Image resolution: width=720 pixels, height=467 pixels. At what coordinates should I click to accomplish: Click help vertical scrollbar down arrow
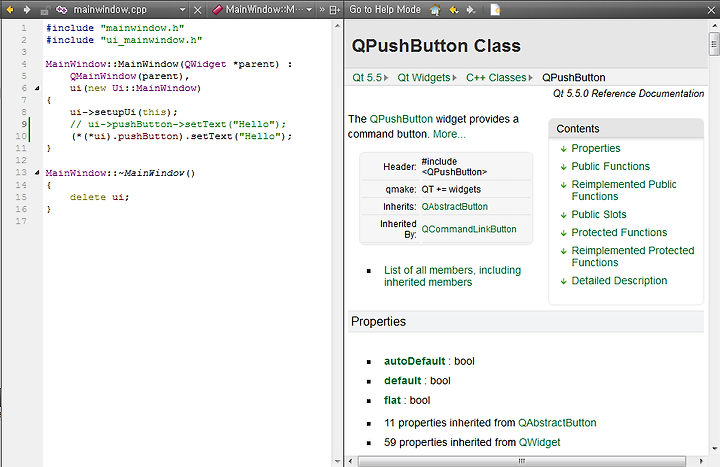[x=714, y=449]
